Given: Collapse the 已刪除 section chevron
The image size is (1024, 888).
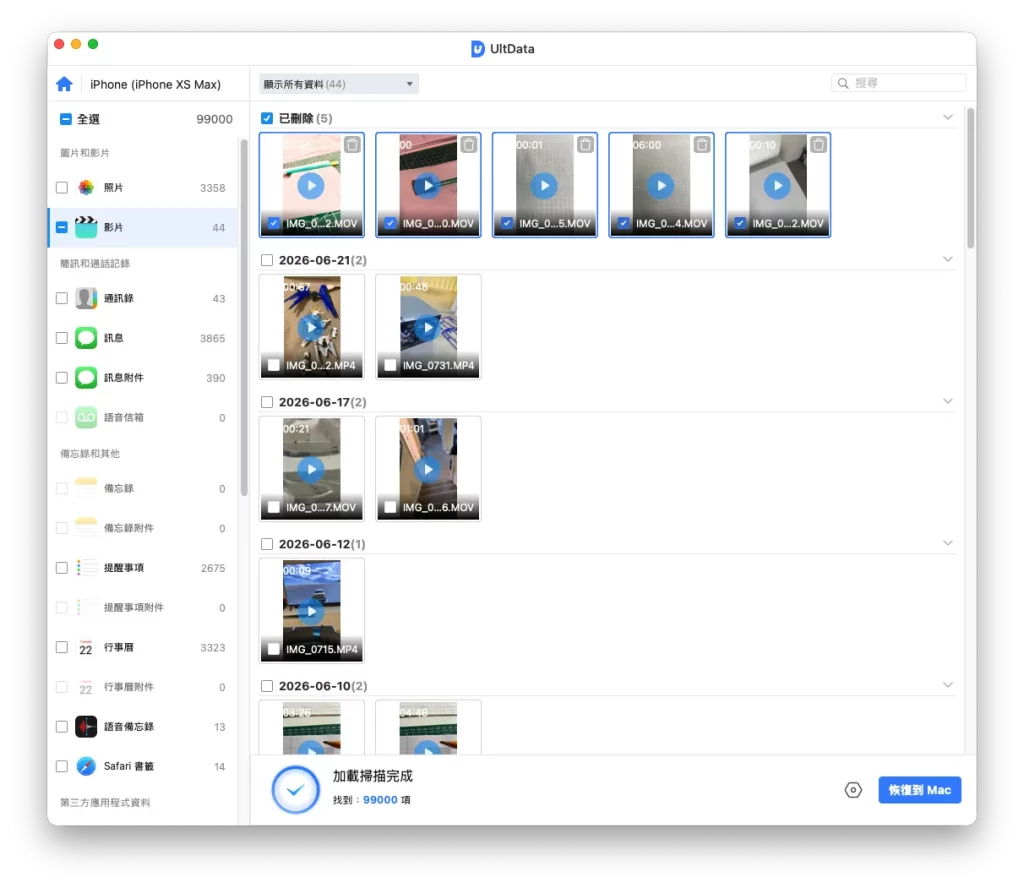Looking at the screenshot, I should (x=948, y=118).
